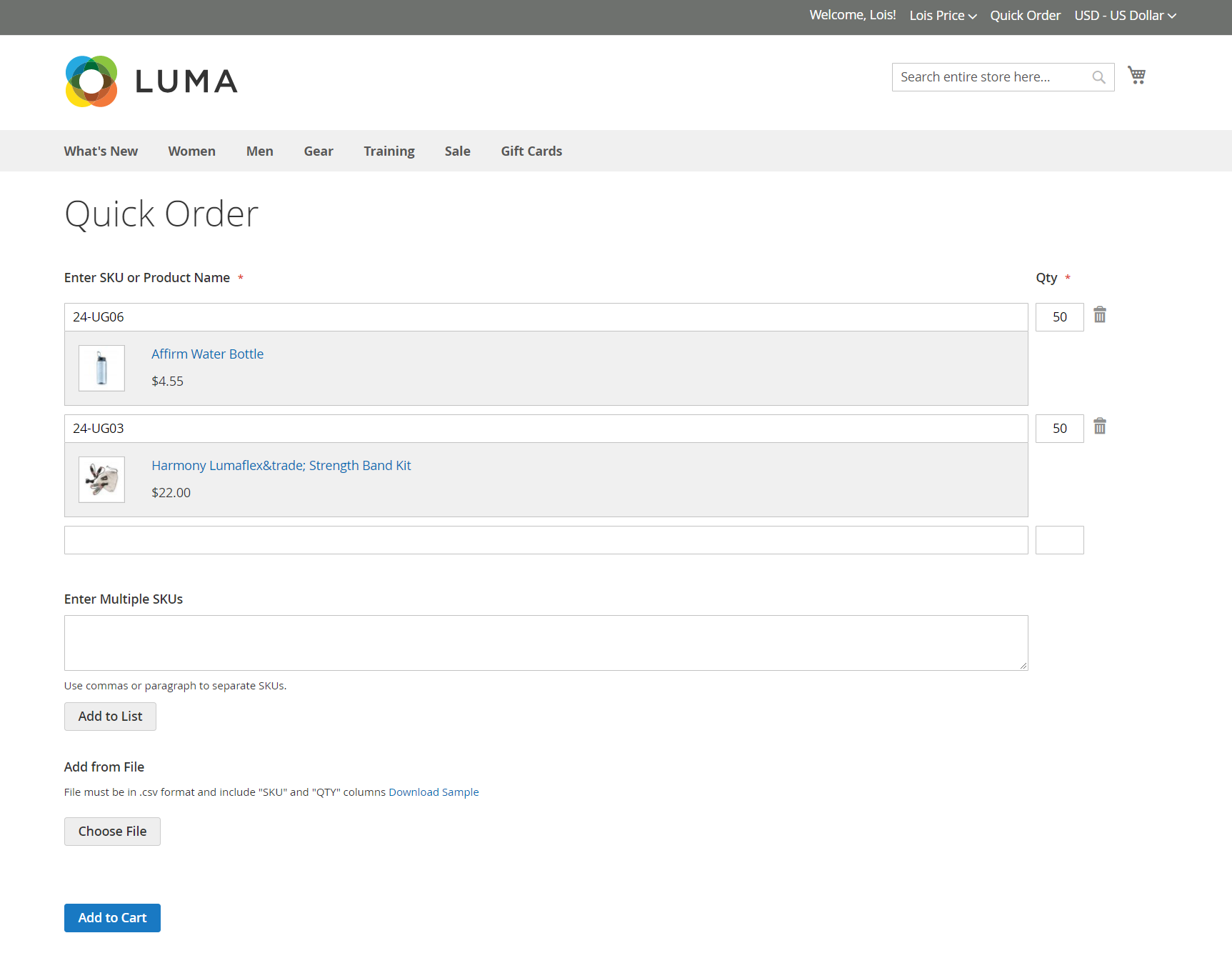
Task: Navigate to What's New
Action: 101,151
